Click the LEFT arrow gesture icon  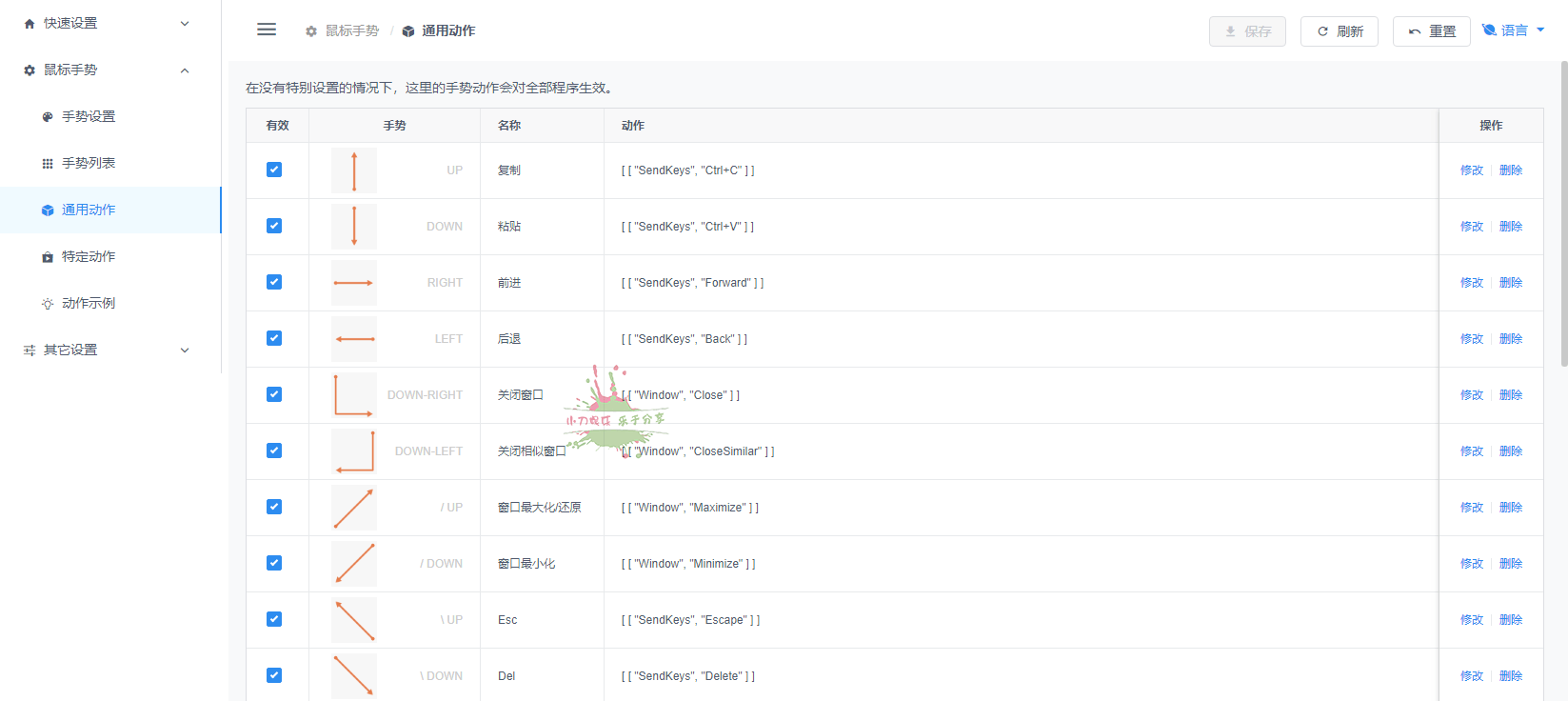click(354, 339)
